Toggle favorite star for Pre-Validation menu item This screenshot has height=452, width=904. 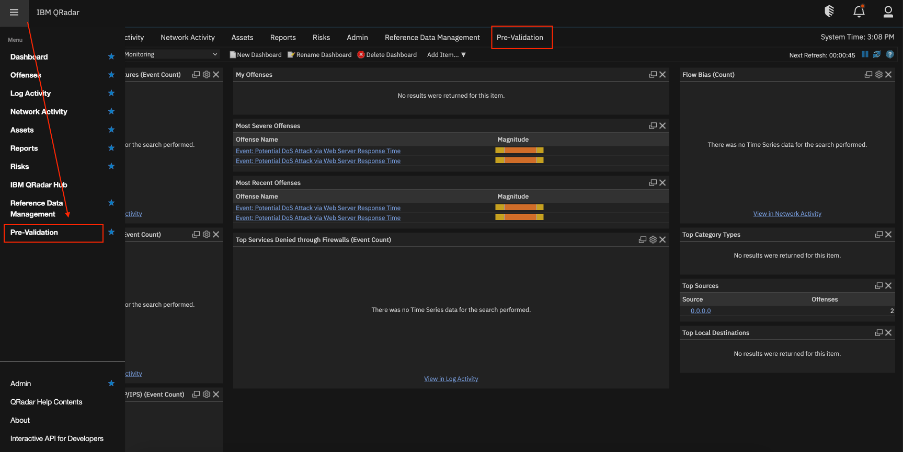click(111, 232)
